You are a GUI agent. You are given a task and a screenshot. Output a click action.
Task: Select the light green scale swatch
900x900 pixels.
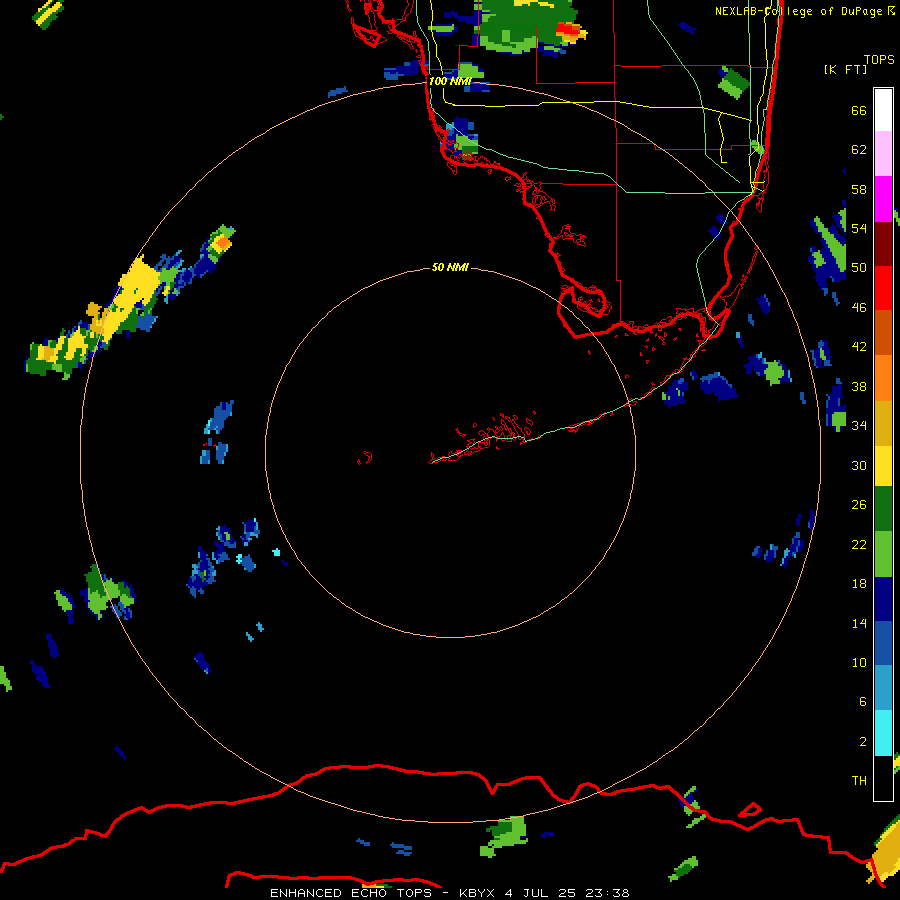coord(883,554)
